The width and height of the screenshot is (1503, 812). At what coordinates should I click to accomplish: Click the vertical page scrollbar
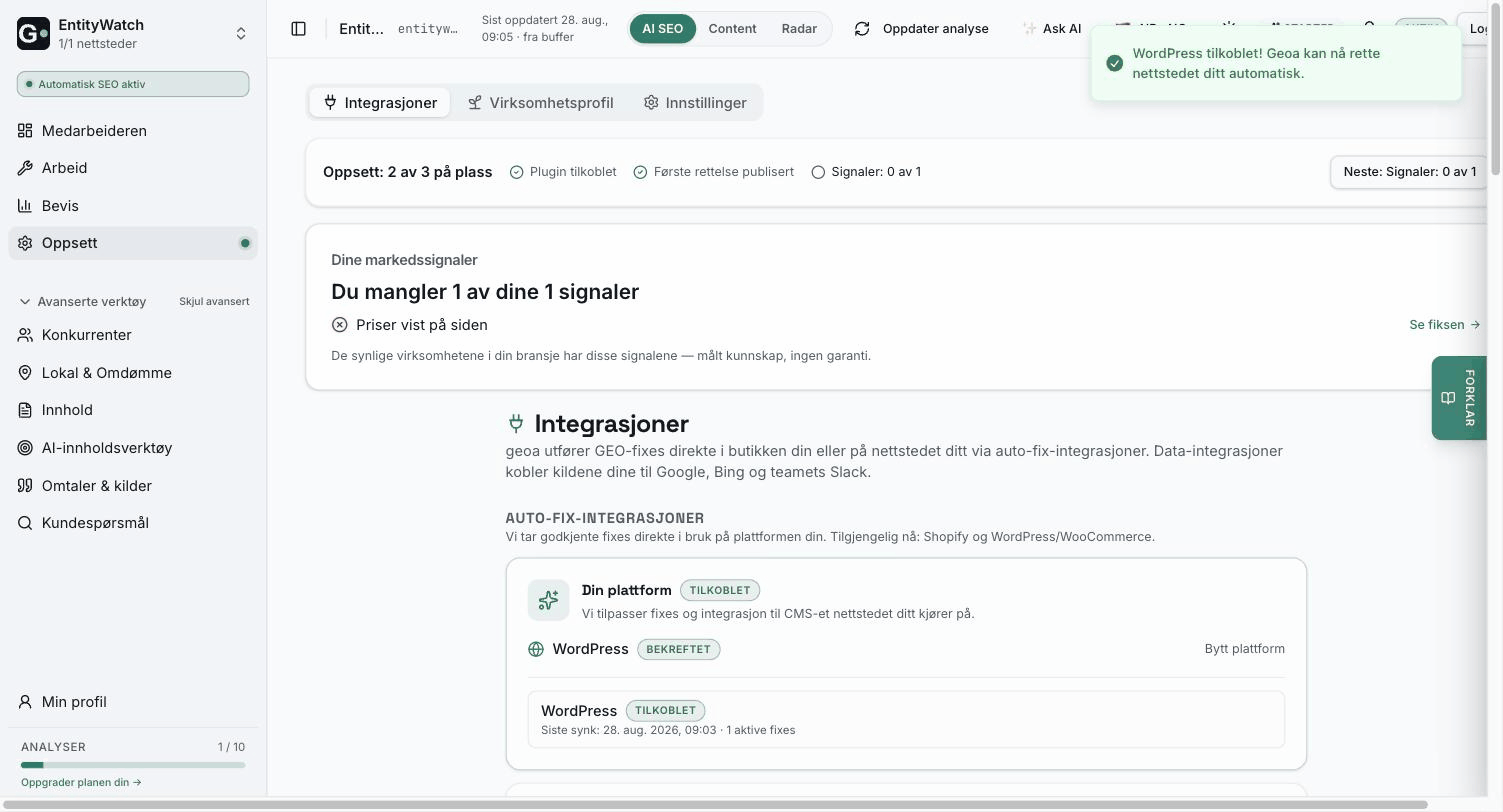tap(1496, 90)
